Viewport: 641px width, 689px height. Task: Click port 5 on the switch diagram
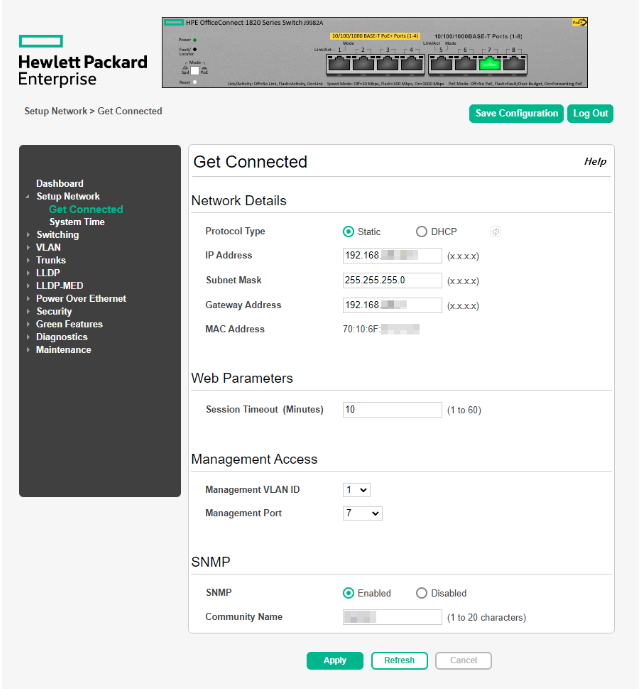[441, 63]
